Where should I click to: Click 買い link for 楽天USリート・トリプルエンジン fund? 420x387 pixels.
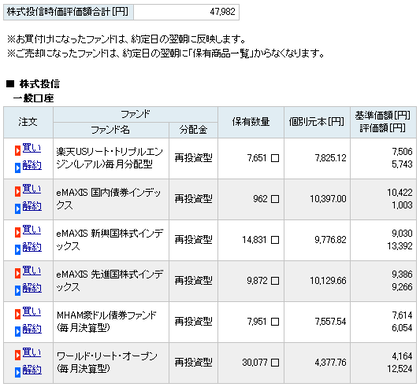point(32,149)
